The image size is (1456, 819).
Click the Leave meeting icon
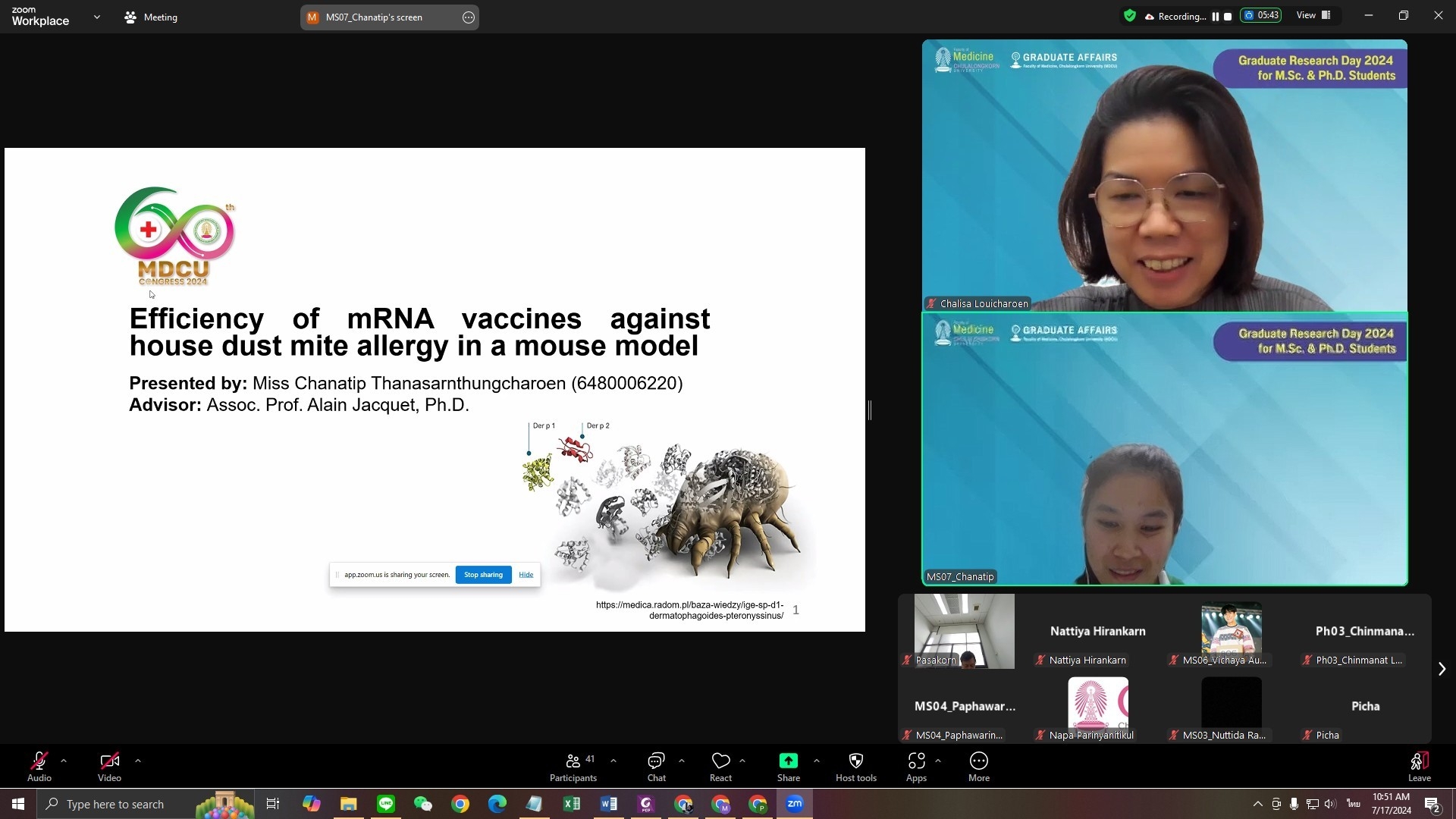coord(1419,761)
